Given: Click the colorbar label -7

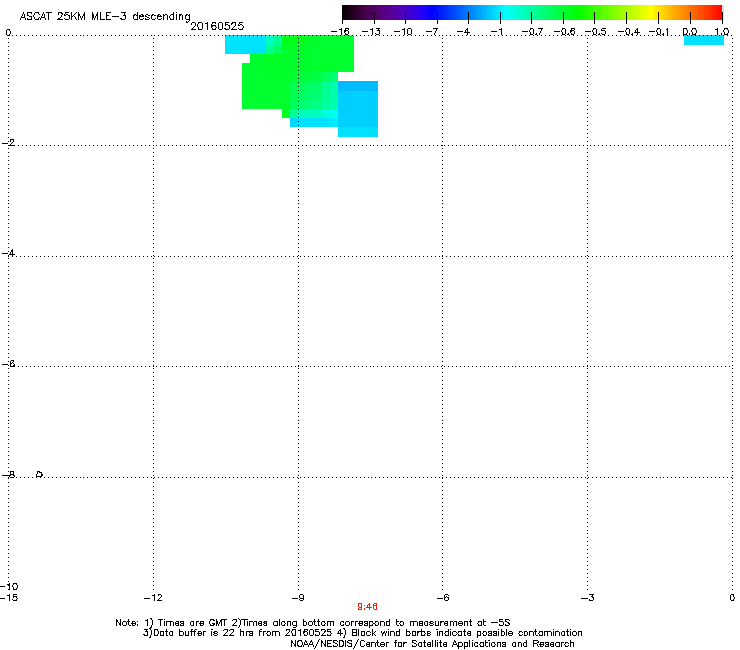Looking at the screenshot, I should coord(432,32).
